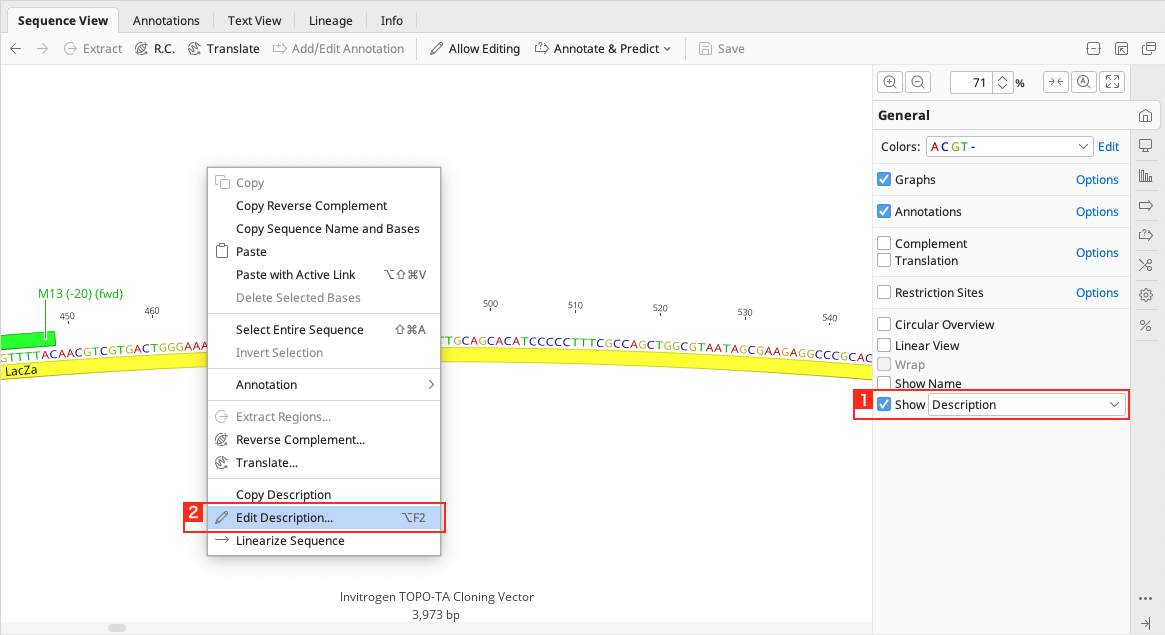Viewport: 1165px width, 635px height.
Task: Open the General home panel icon
Action: [1146, 116]
